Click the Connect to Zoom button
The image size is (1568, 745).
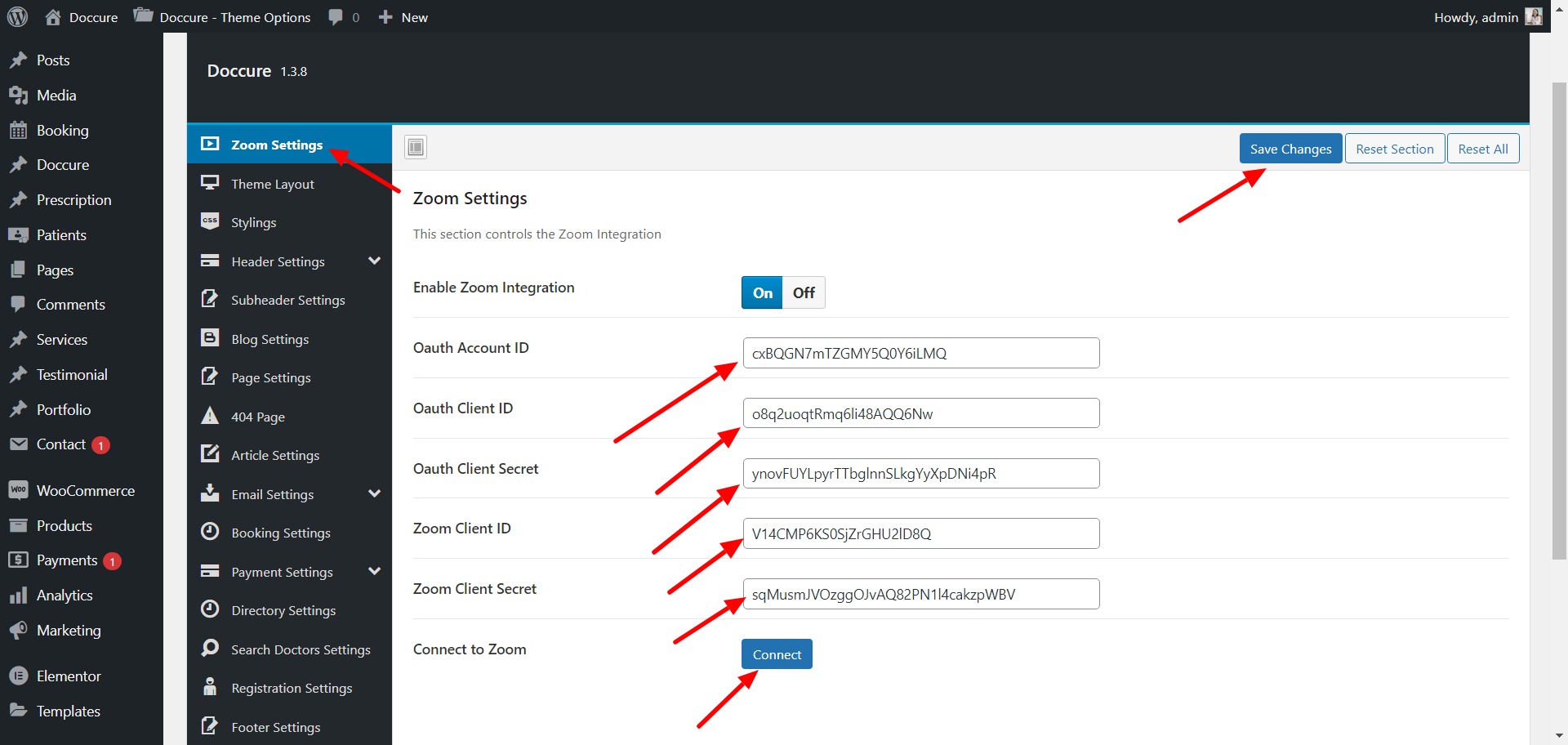(777, 654)
